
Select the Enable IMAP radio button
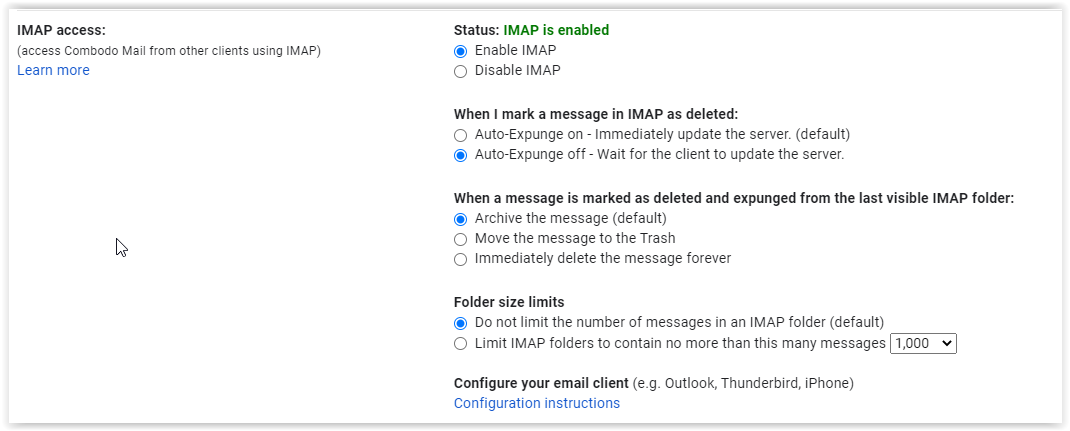(460, 51)
